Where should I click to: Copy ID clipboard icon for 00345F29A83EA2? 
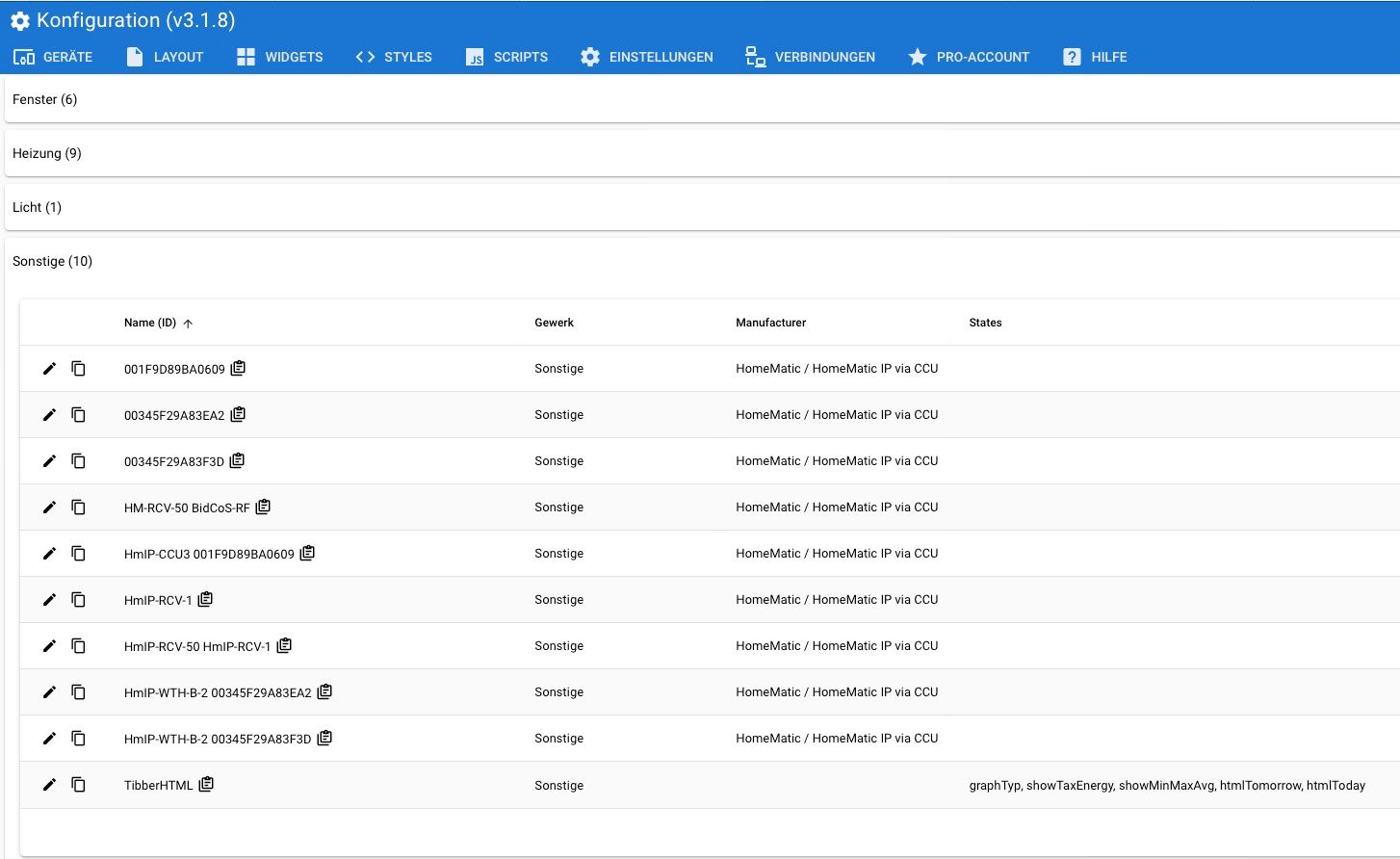[238, 414]
